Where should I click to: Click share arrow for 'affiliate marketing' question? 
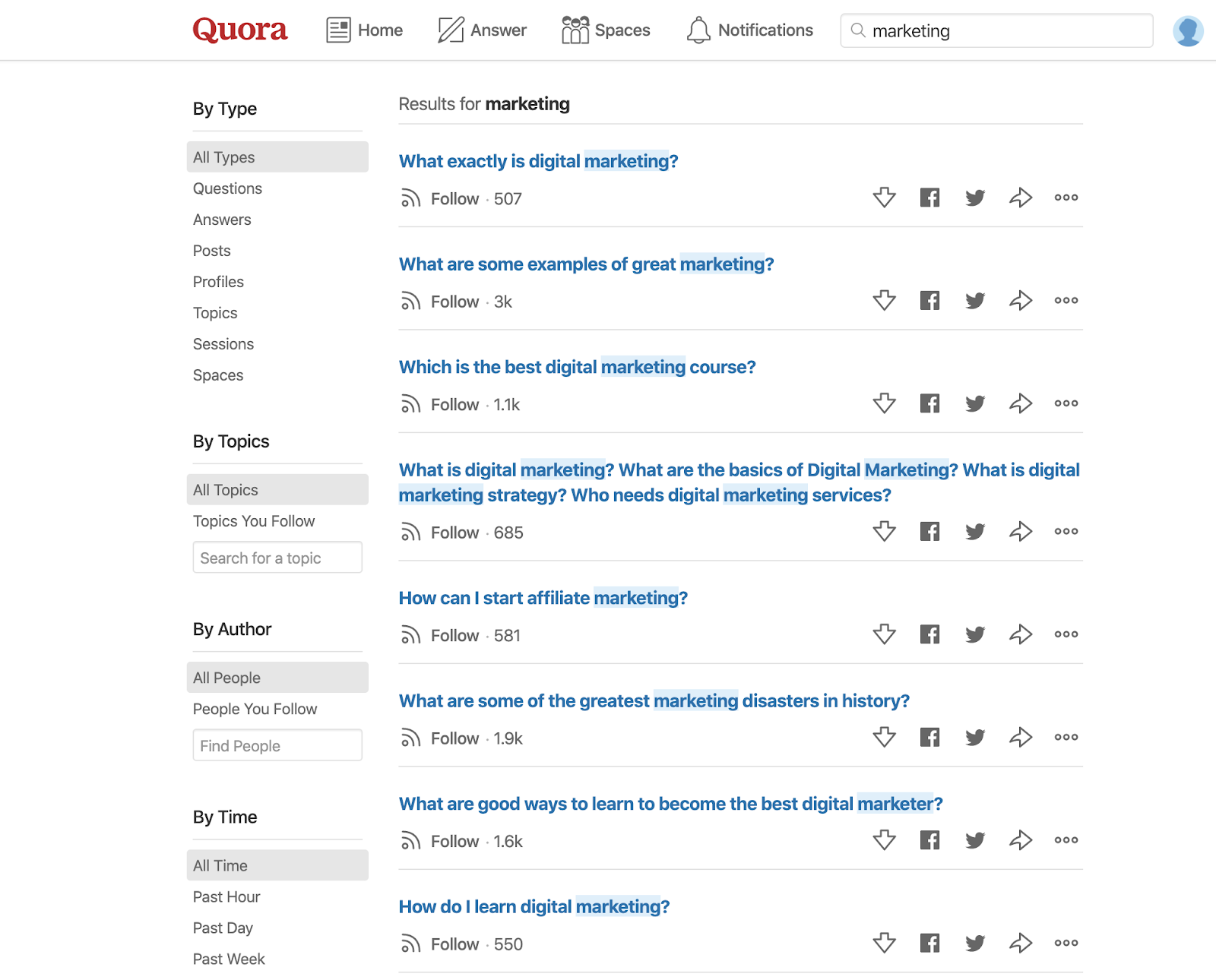pos(1021,634)
